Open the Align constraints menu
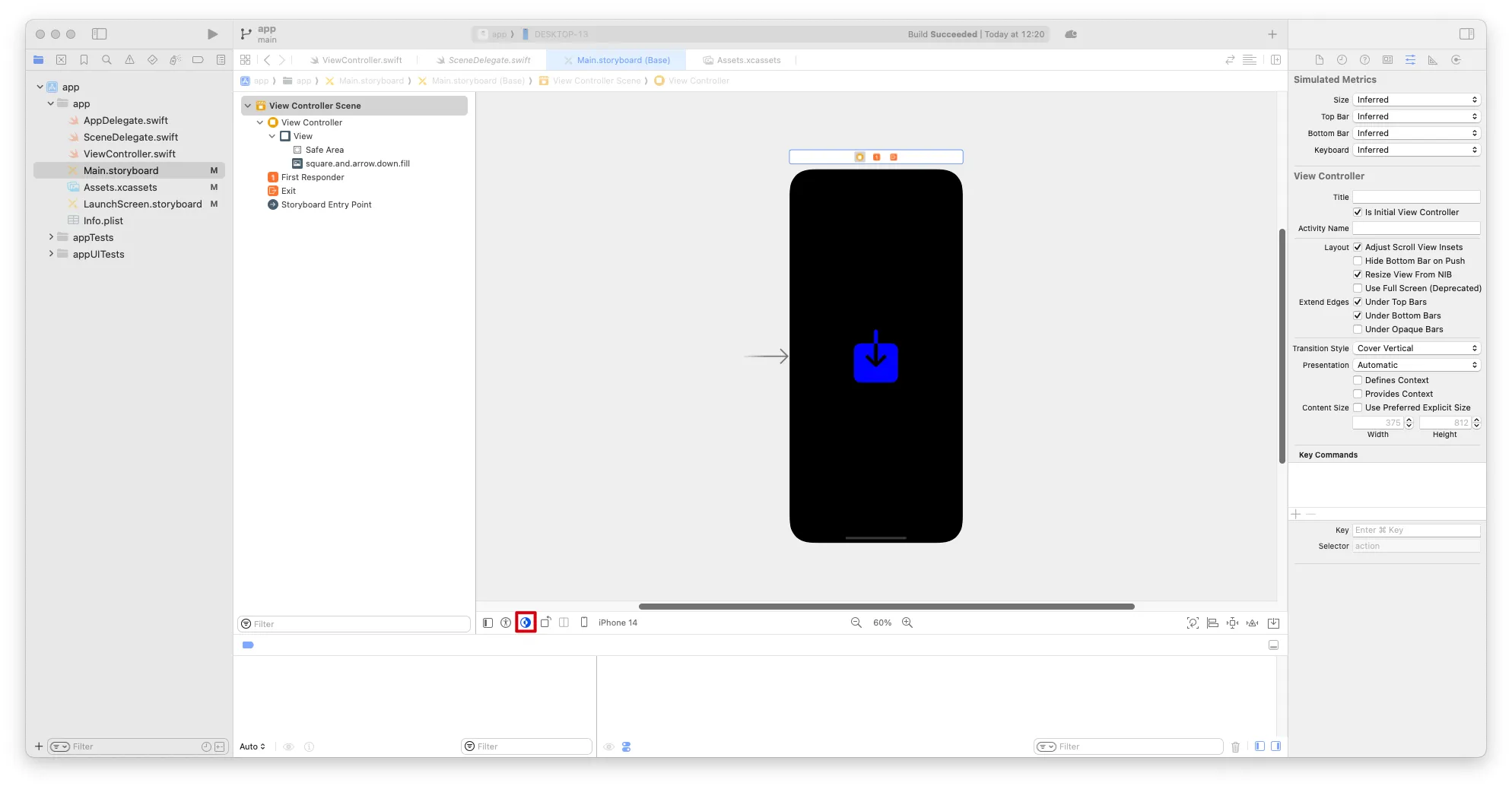 tap(1213, 623)
